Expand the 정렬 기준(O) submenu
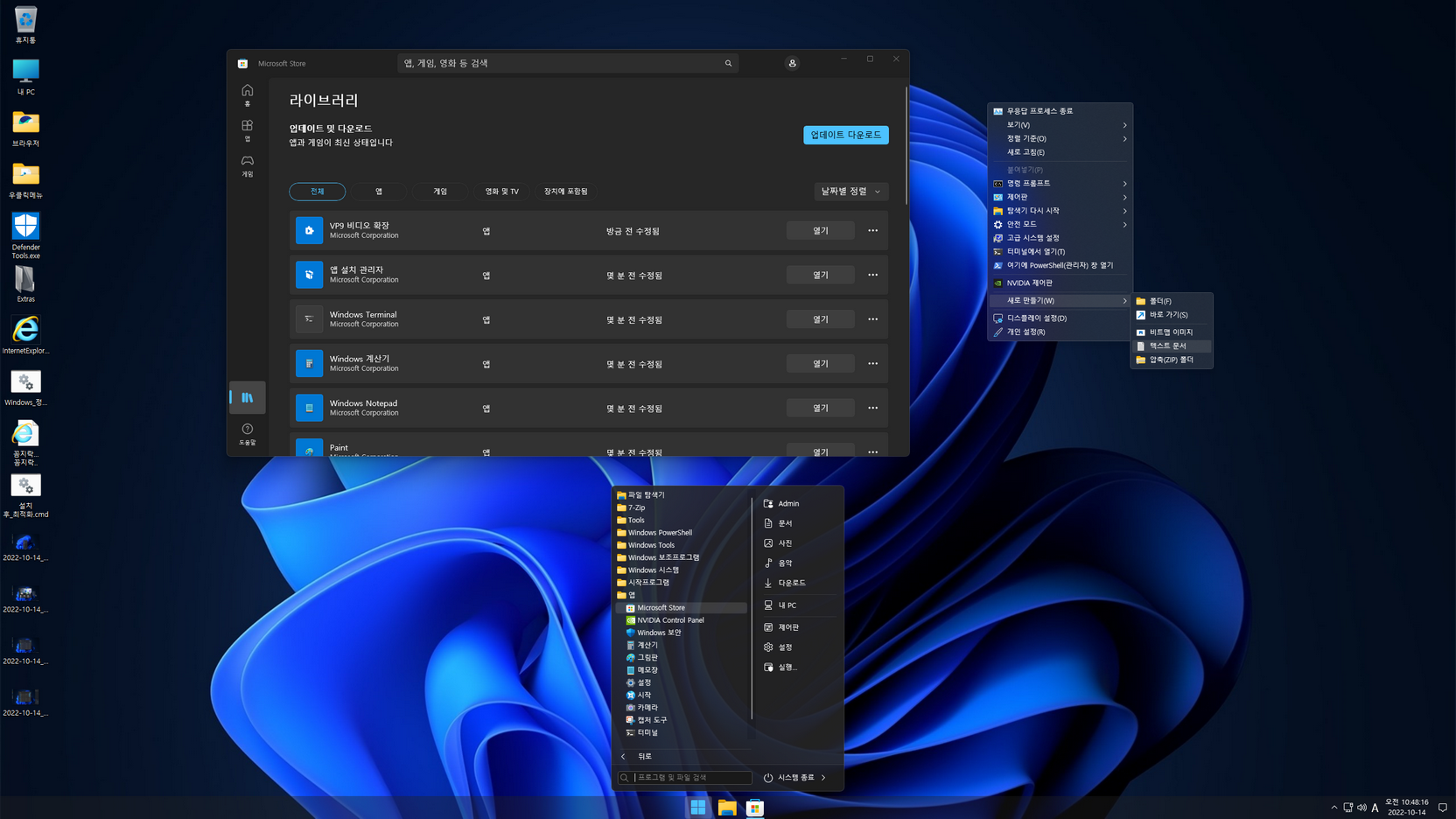 1060,138
